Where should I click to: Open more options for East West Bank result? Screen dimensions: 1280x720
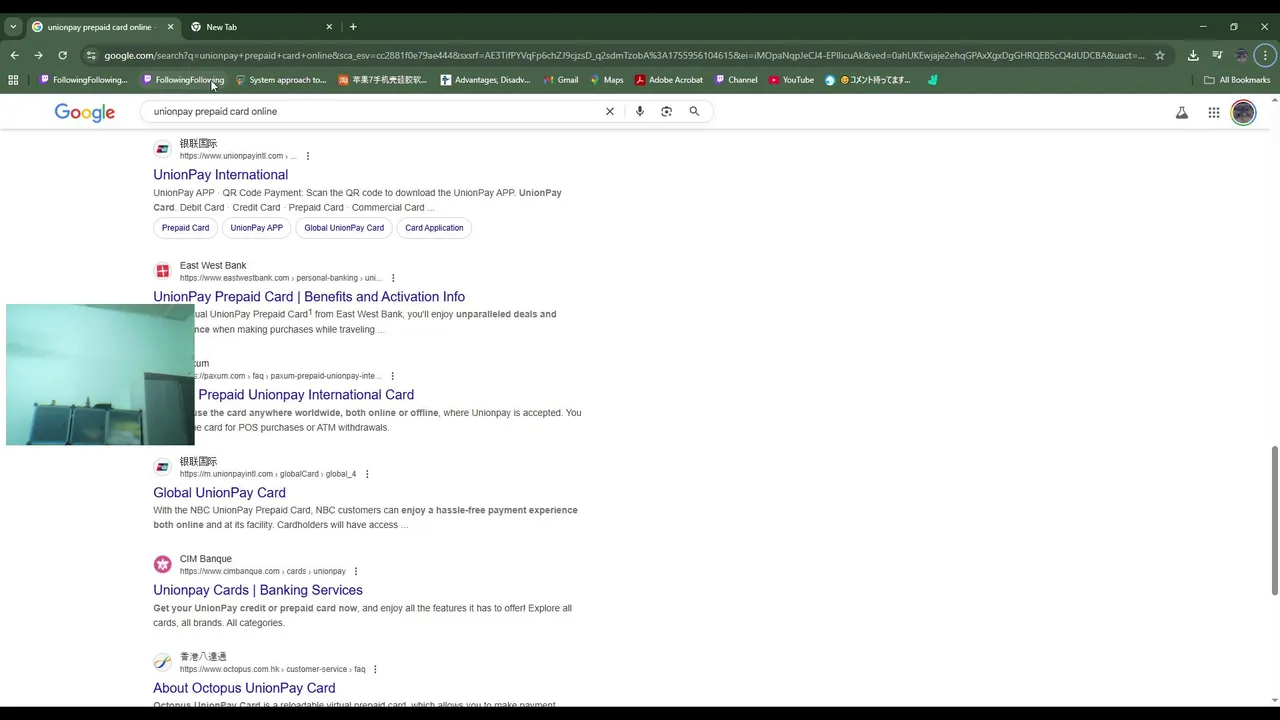pyautogui.click(x=393, y=278)
